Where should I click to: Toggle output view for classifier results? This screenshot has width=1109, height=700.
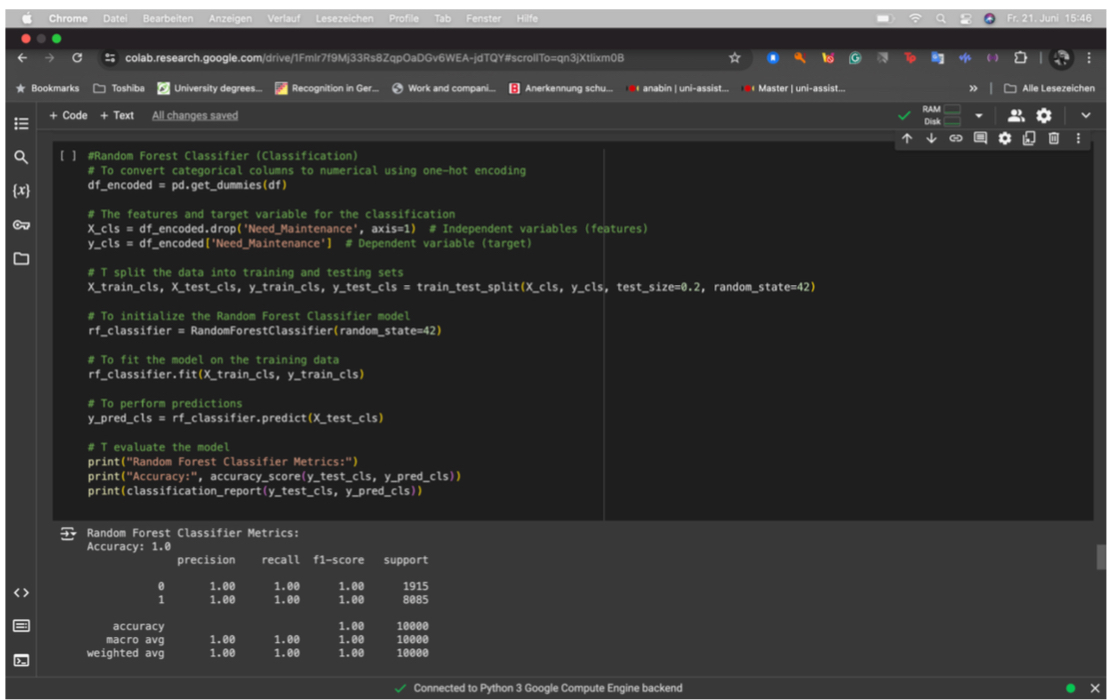click(68, 535)
